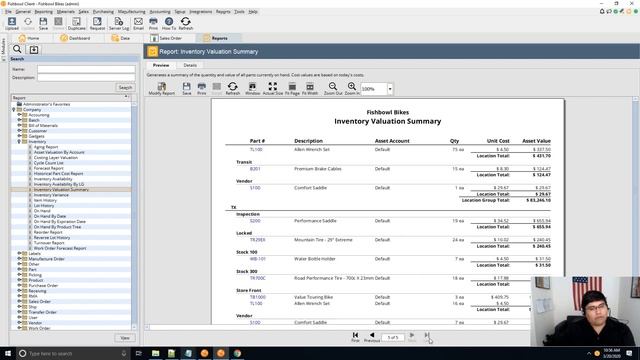The image size is (640, 360).
Task: Switch to the Dashboard tab
Action: 75,38
